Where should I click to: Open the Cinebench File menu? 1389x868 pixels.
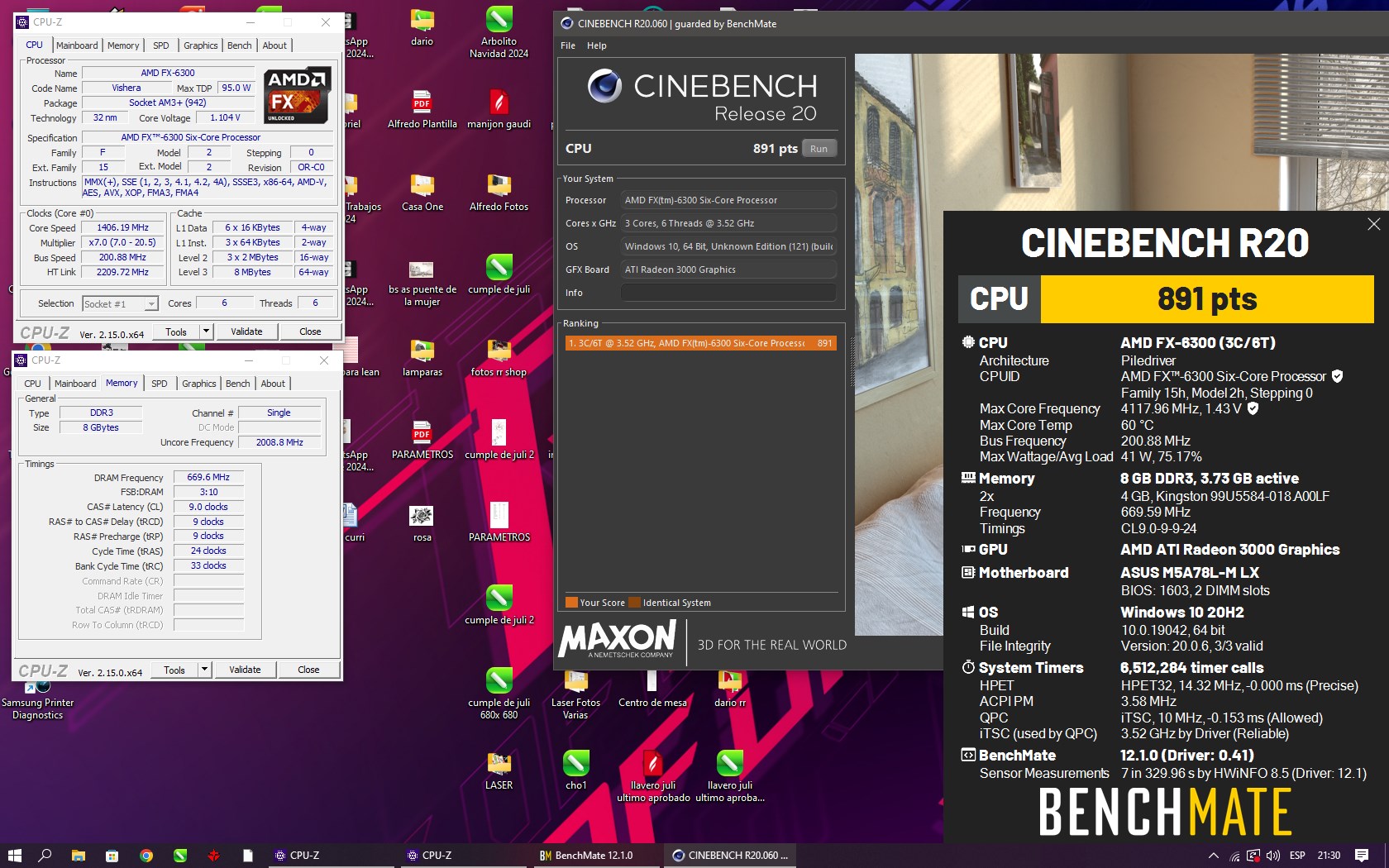[x=568, y=45]
